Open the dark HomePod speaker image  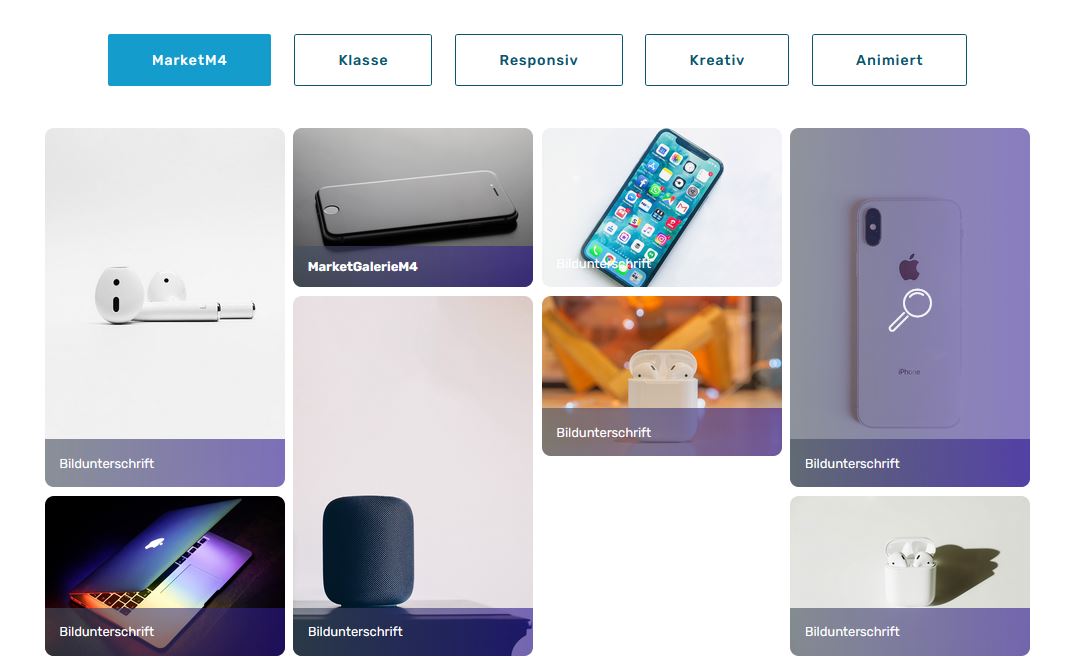[x=413, y=452]
